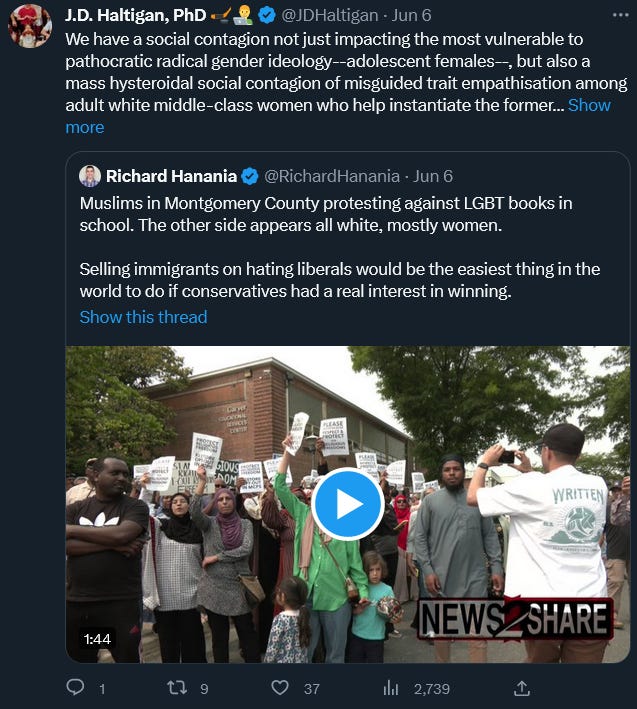Viewport: 637px width, 709px height.
Task: Click J.D. Haltigan's profile avatar
Action: (x=30, y=26)
